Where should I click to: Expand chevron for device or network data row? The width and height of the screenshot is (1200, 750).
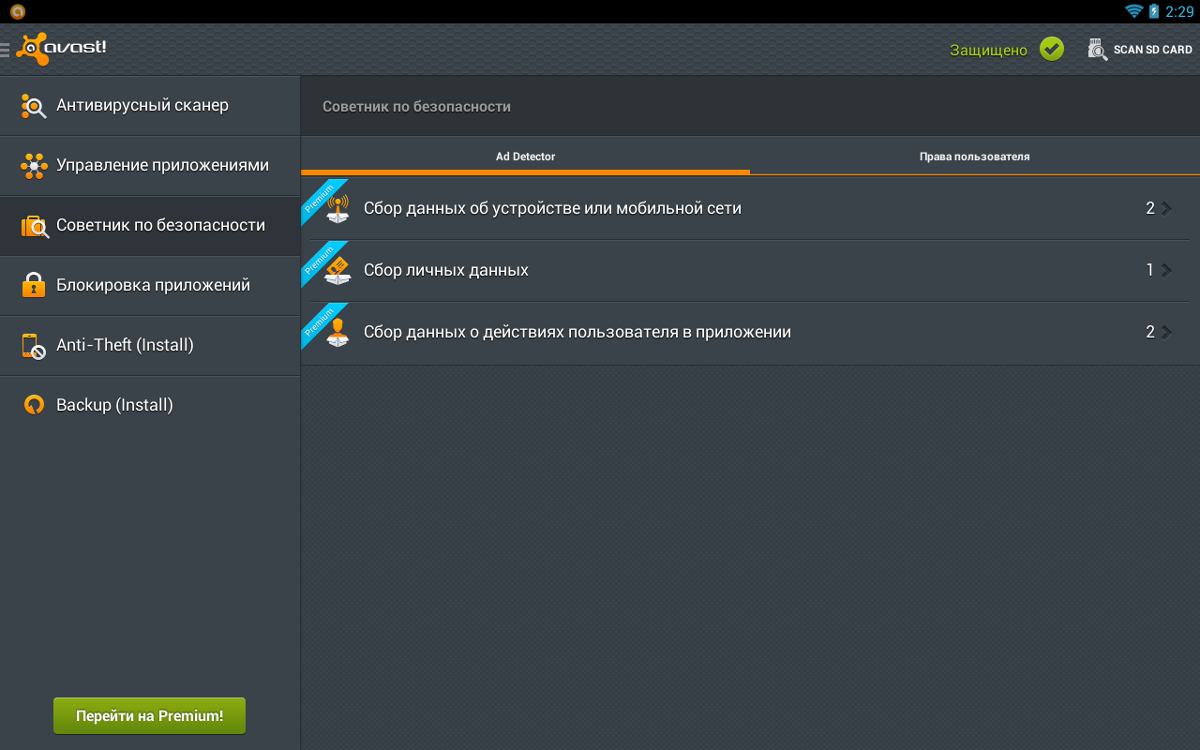pos(1166,208)
